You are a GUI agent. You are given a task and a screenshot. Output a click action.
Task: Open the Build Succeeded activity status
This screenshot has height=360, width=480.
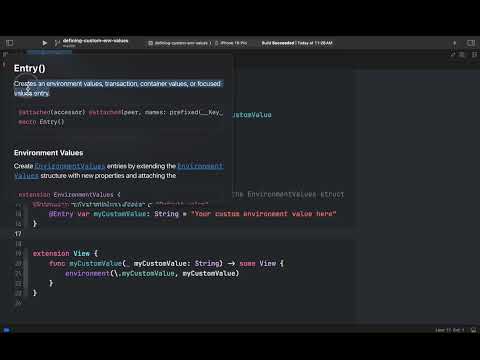[297, 43]
